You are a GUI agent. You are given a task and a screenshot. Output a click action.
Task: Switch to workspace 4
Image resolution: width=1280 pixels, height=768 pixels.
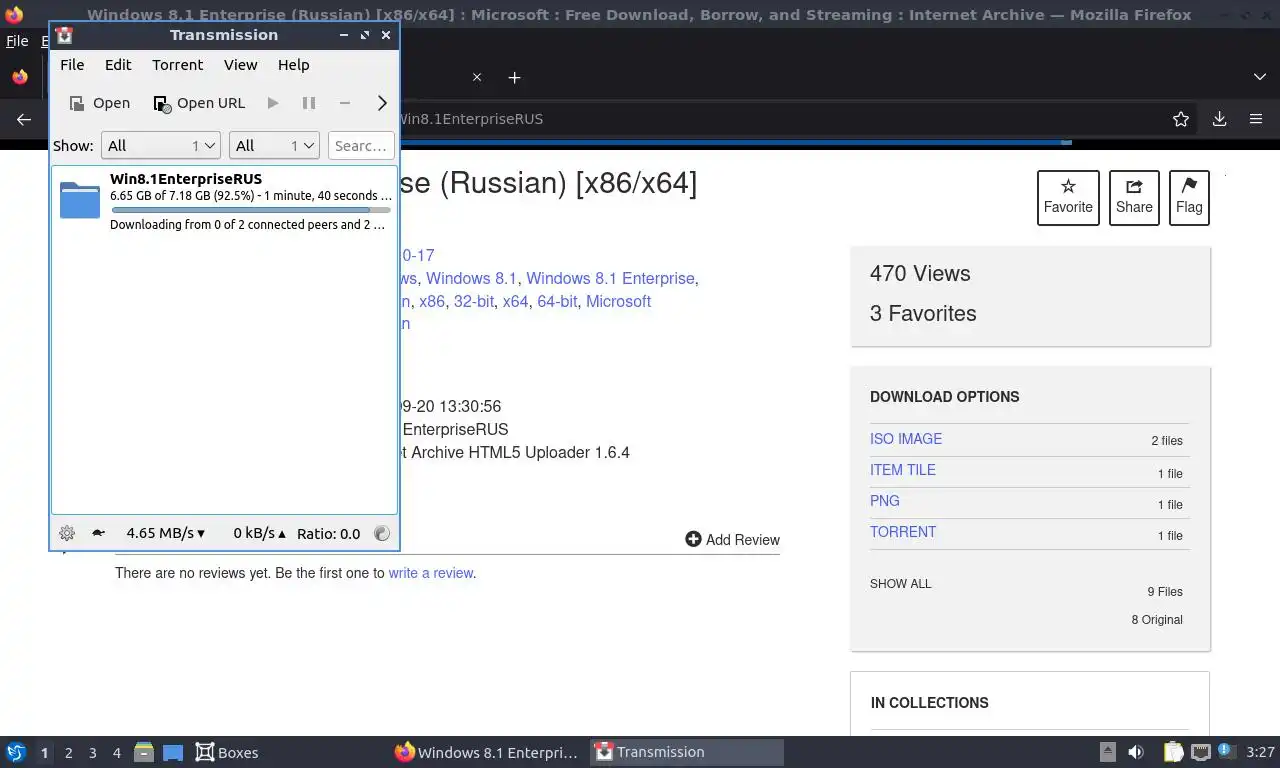(x=116, y=753)
